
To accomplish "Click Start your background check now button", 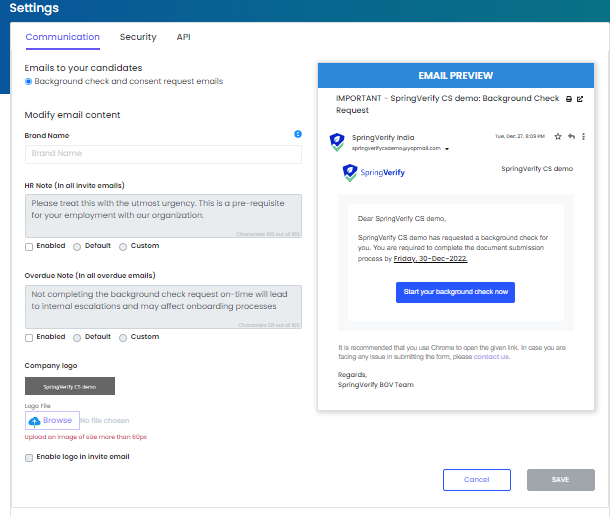I will (455, 292).
